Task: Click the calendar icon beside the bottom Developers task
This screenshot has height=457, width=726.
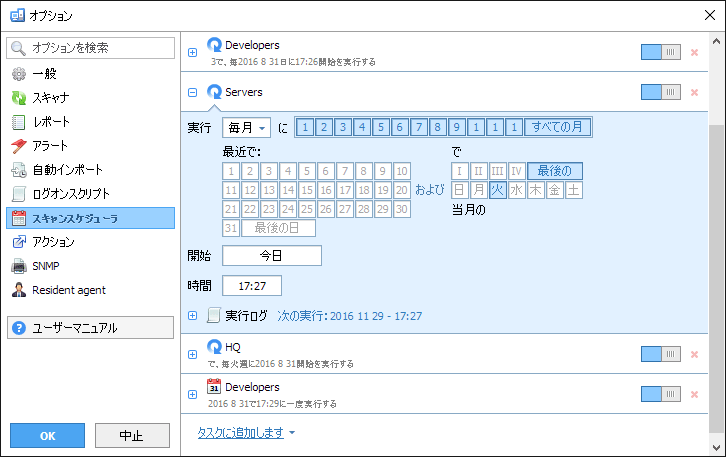Action: tap(214, 387)
